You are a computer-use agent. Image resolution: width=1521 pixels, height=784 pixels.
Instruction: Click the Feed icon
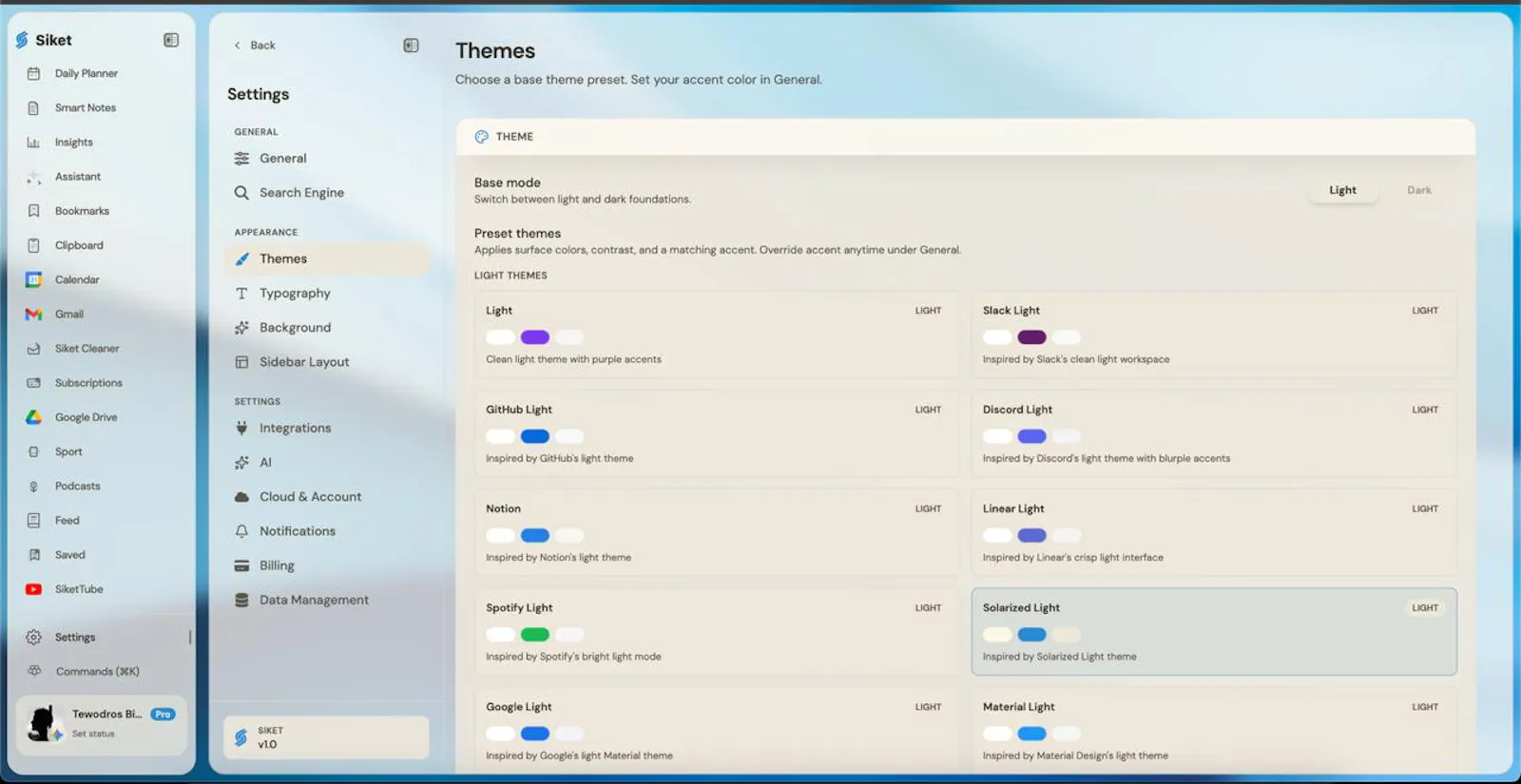(33, 520)
